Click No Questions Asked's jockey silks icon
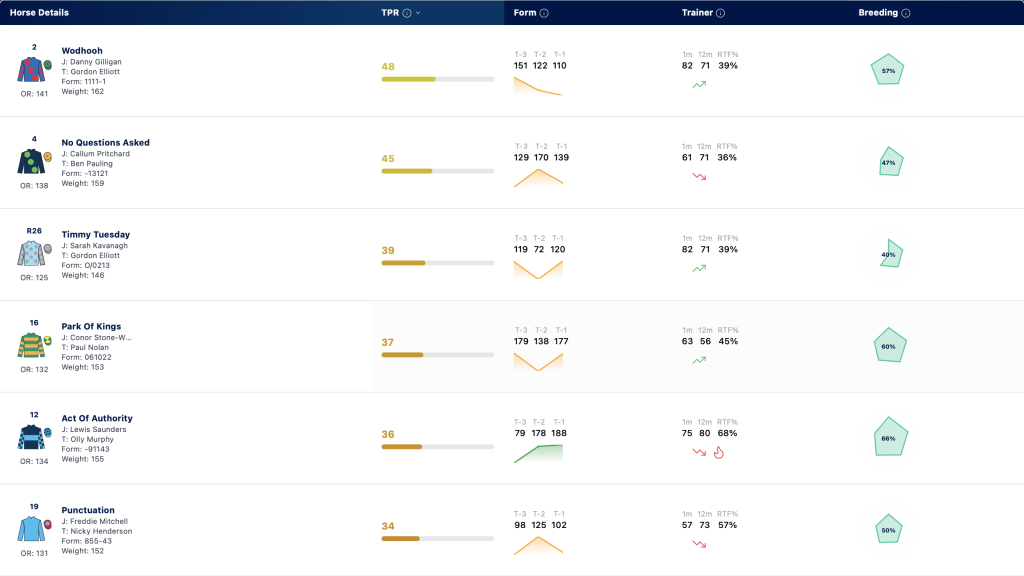The height and width of the screenshot is (576, 1024). click(x=31, y=161)
